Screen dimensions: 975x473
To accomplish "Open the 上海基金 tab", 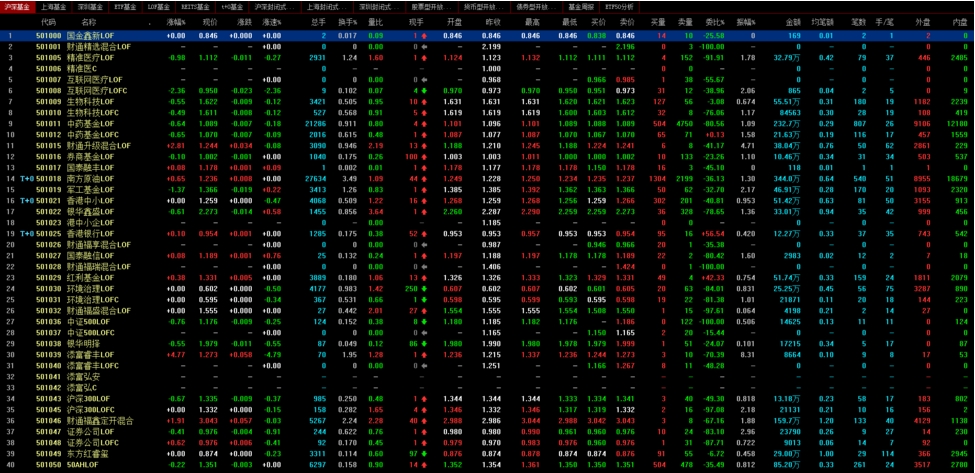I will click(x=53, y=7).
